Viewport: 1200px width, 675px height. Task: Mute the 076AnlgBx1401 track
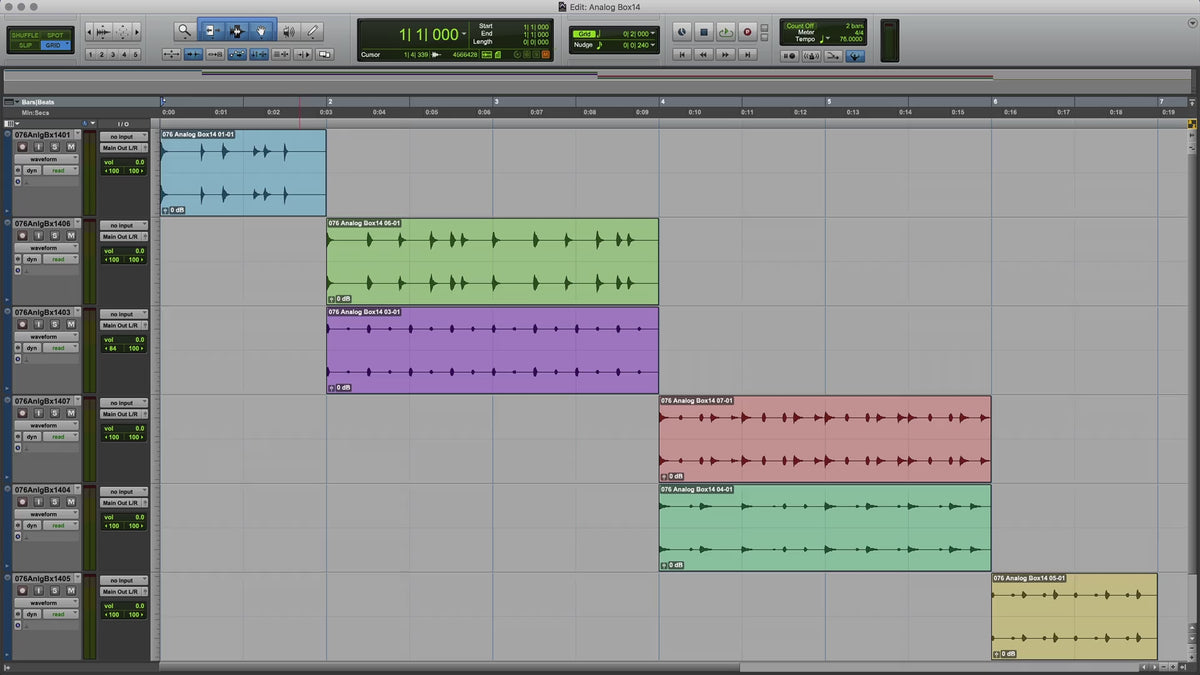pos(70,147)
